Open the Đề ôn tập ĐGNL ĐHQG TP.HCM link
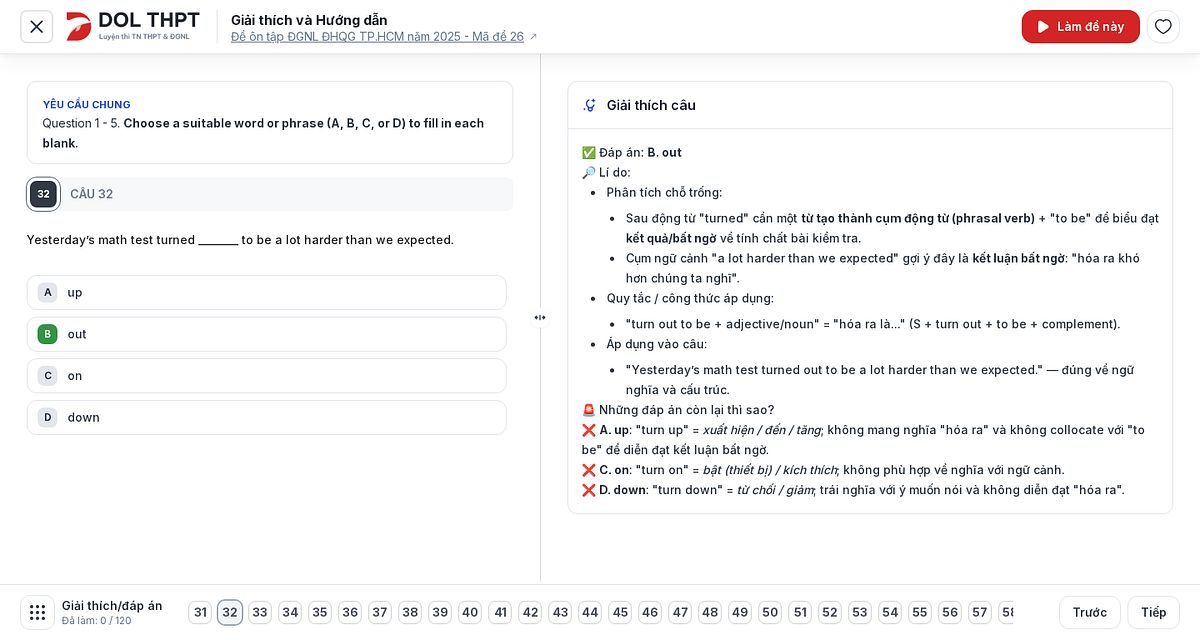The width and height of the screenshot is (1200, 640). 377,37
